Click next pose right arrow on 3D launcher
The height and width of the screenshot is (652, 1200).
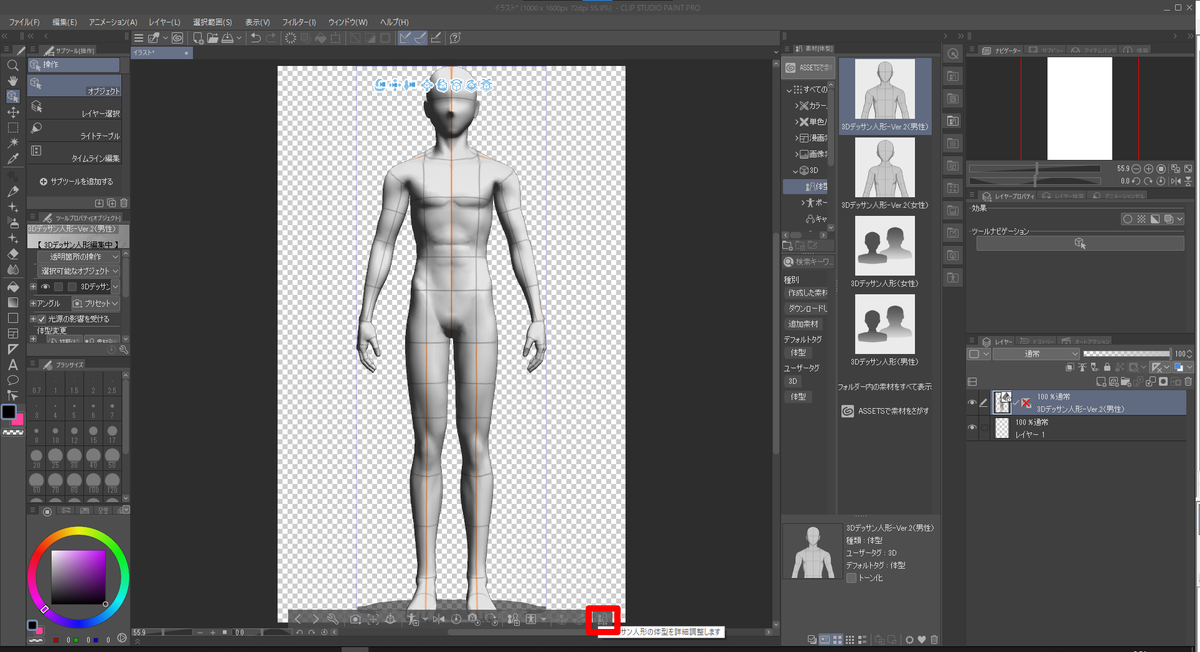point(315,620)
